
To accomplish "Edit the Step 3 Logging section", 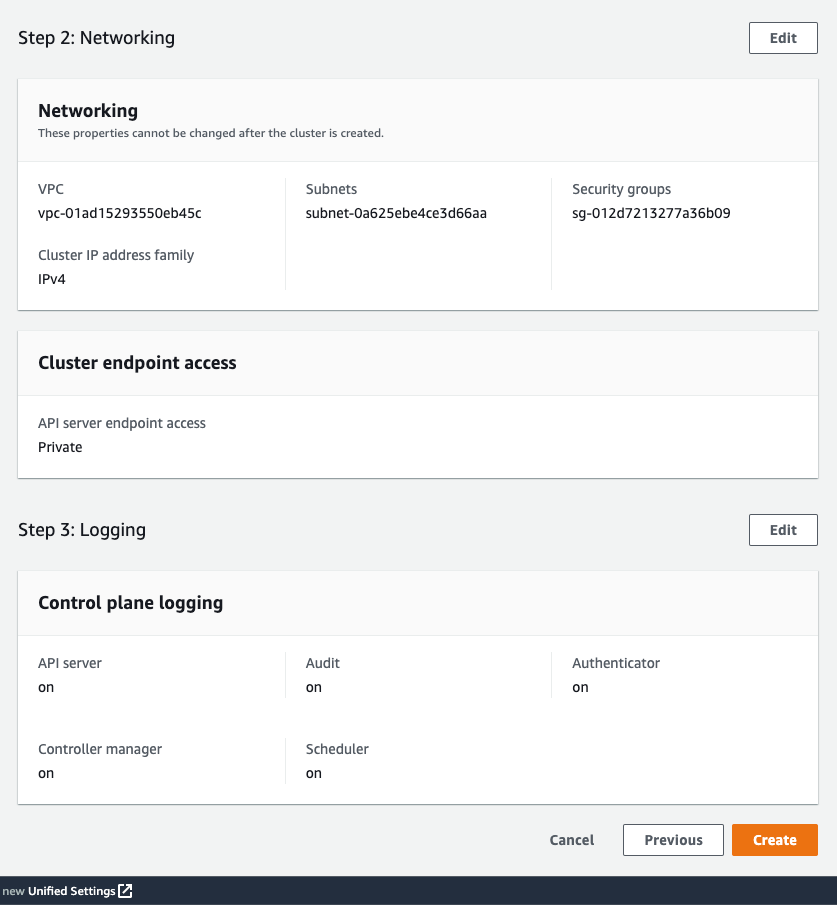I will (x=783, y=530).
